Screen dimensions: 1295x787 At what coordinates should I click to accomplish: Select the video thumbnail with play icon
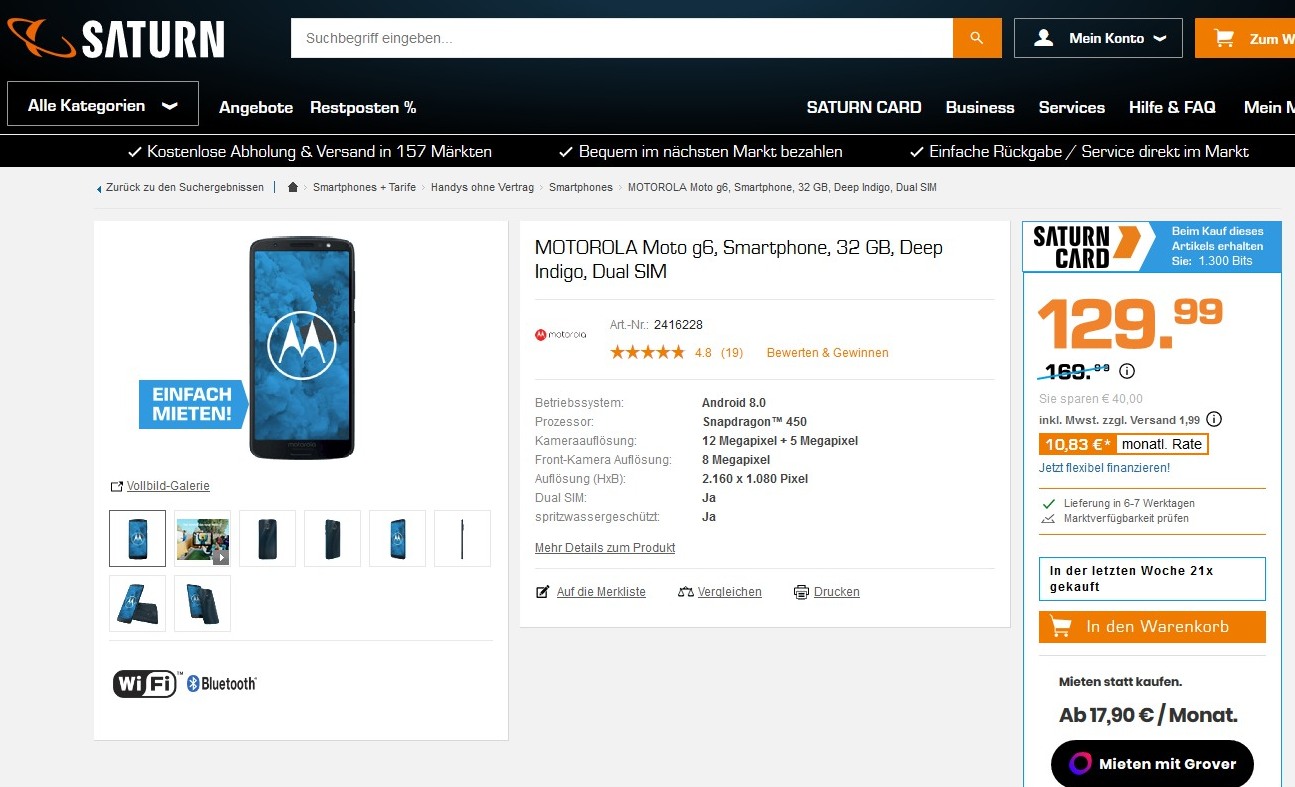[x=202, y=539]
